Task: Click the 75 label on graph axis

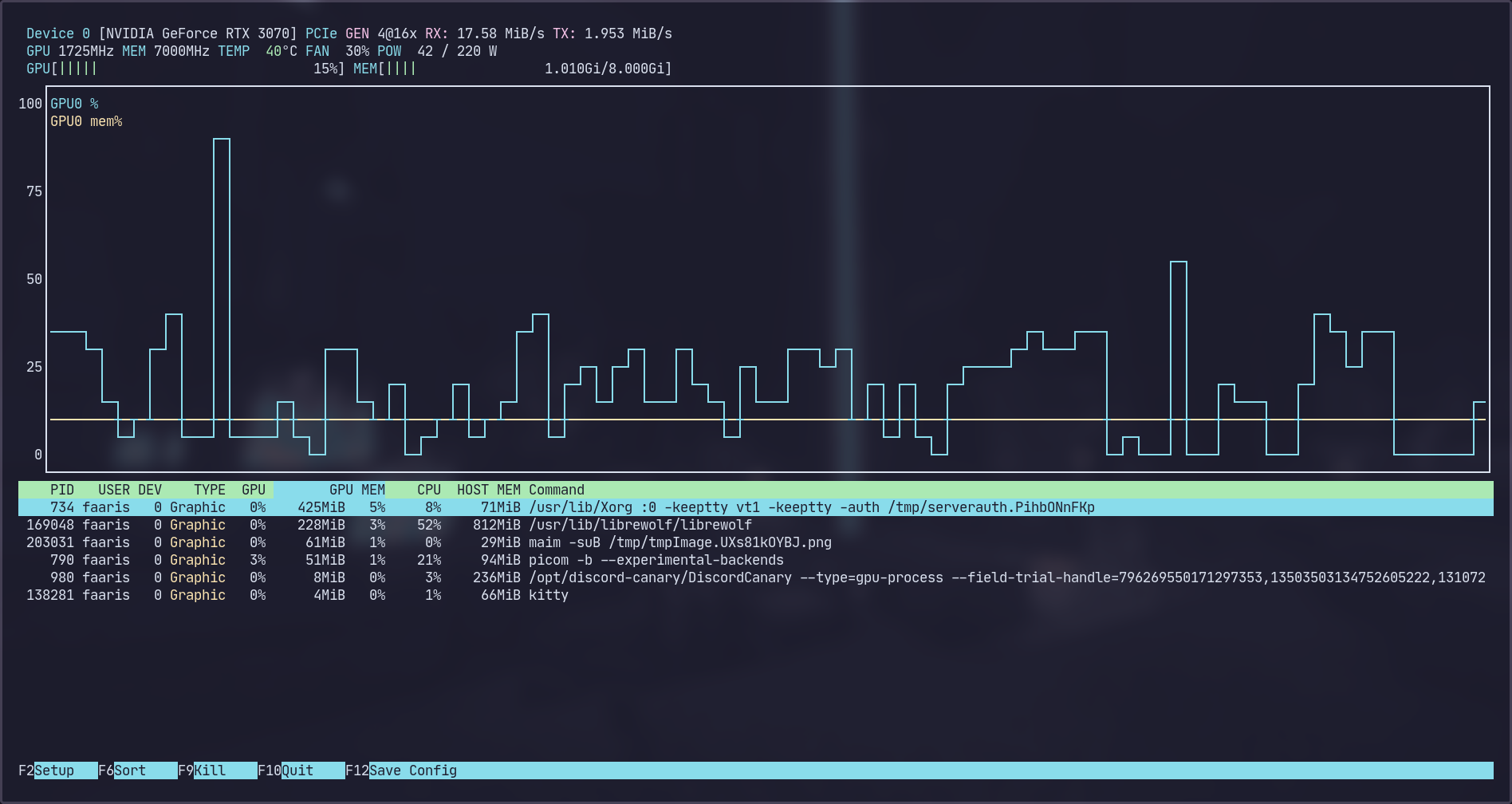Action: [x=34, y=191]
